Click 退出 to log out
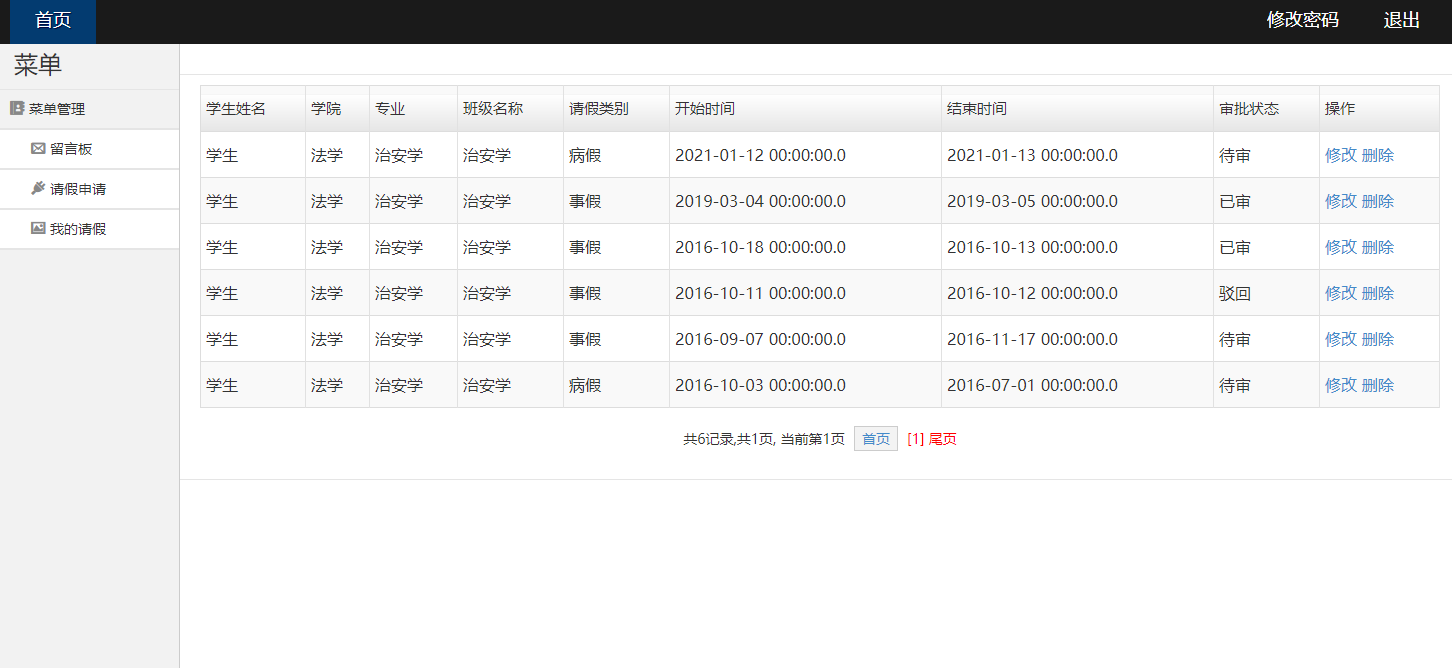1452x668 pixels. coord(1401,19)
